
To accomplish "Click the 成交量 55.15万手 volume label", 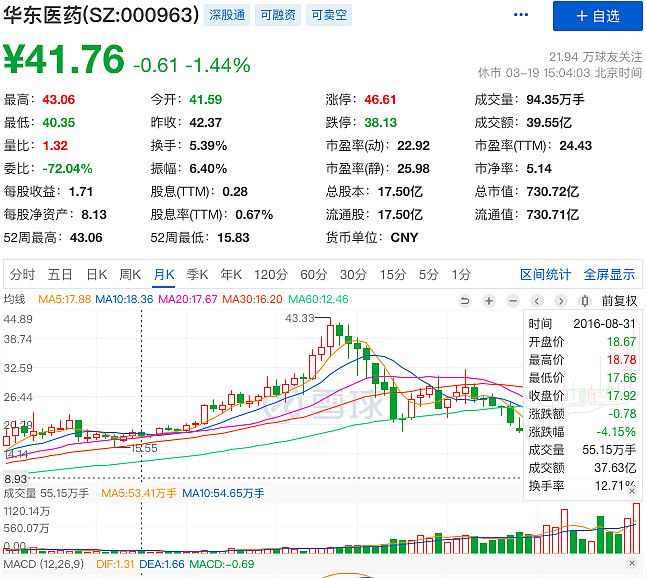I will point(46,493).
